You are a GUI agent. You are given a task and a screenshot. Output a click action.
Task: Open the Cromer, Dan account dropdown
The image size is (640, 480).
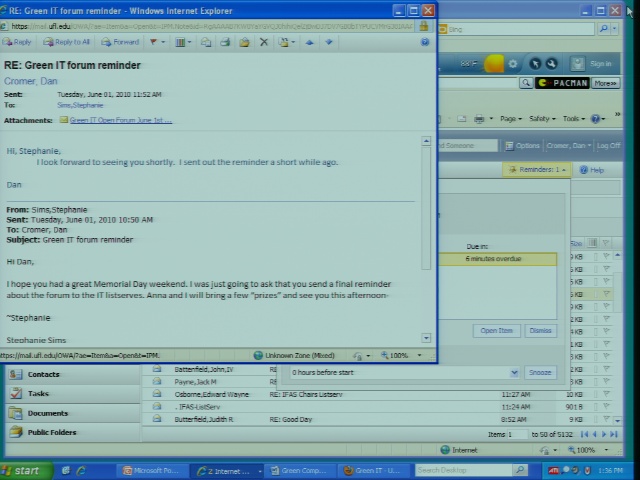tap(569, 146)
